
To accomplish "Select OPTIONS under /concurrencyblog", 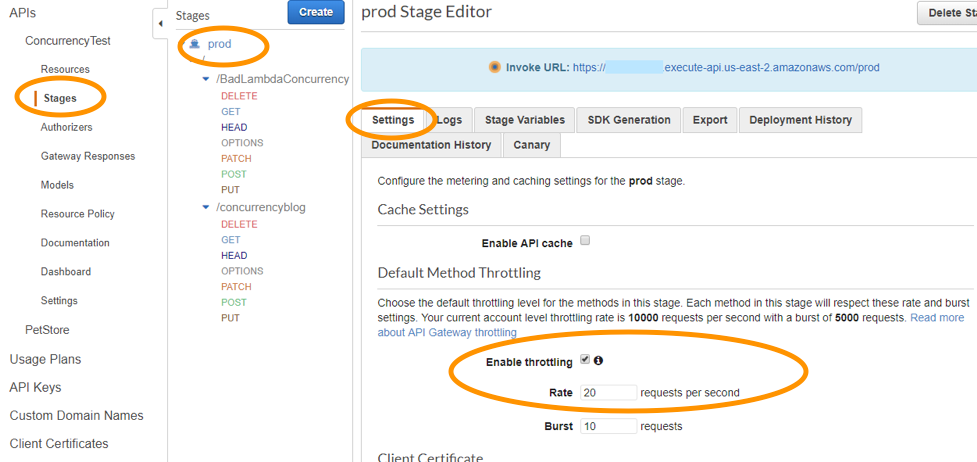I will click(x=242, y=271).
